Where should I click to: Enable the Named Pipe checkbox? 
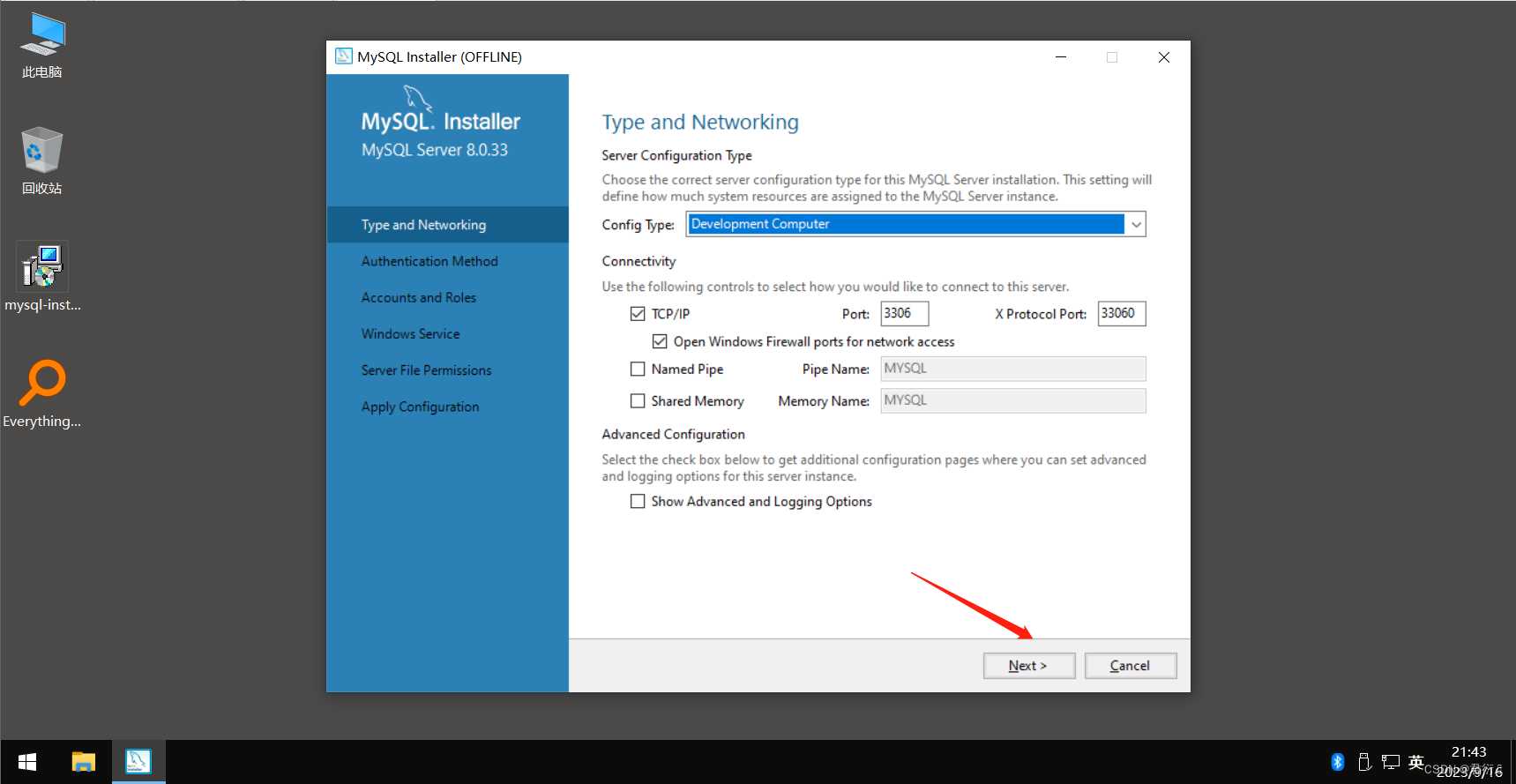point(638,370)
